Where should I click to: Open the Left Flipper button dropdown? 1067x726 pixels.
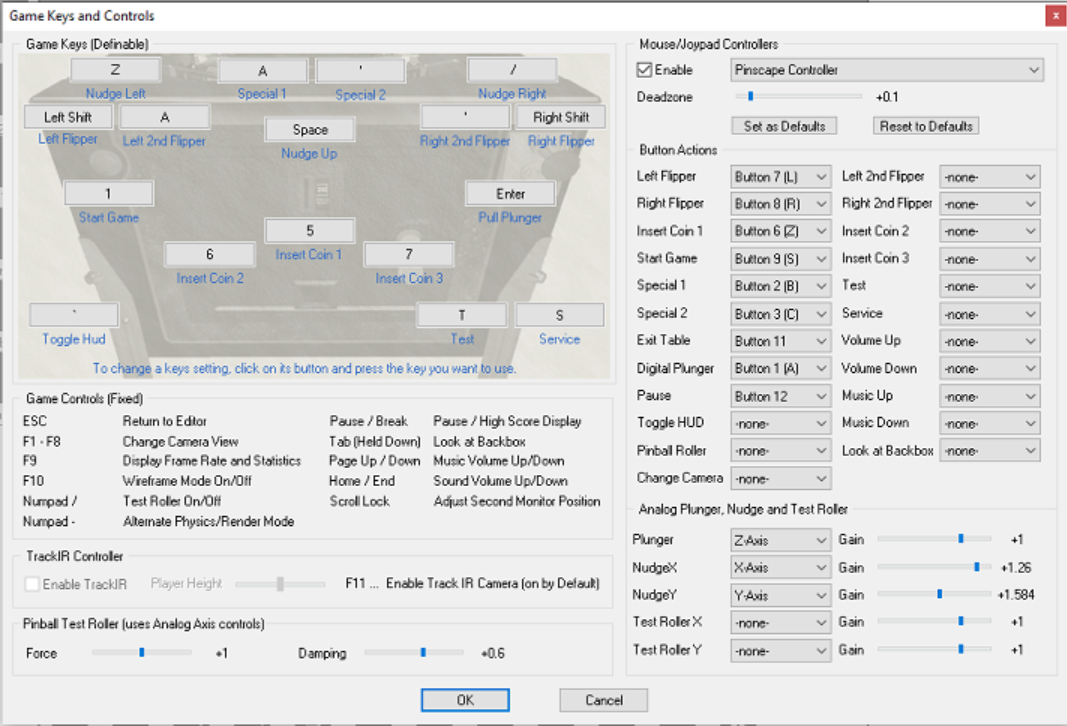coord(781,177)
